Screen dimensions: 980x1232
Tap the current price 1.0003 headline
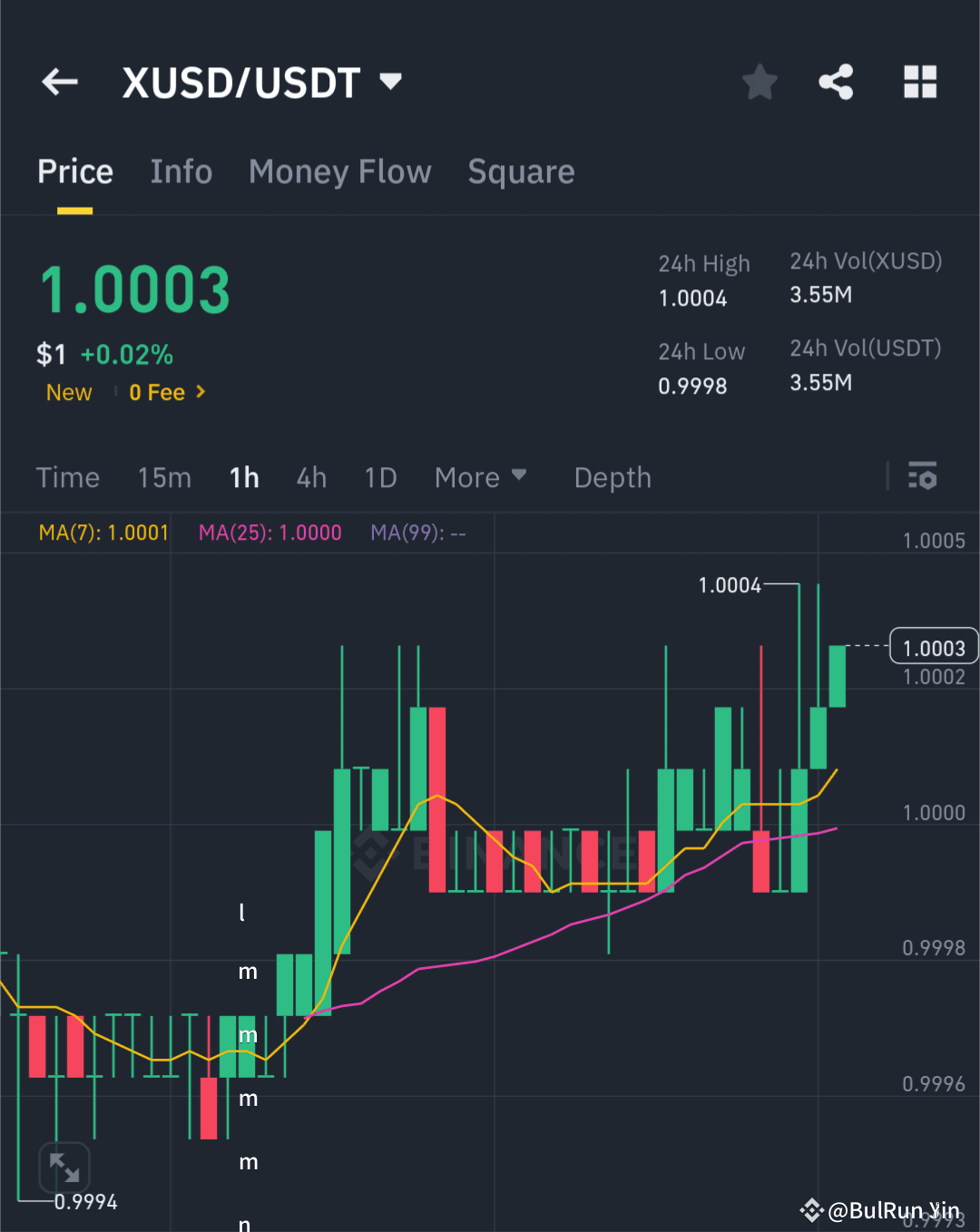point(135,290)
